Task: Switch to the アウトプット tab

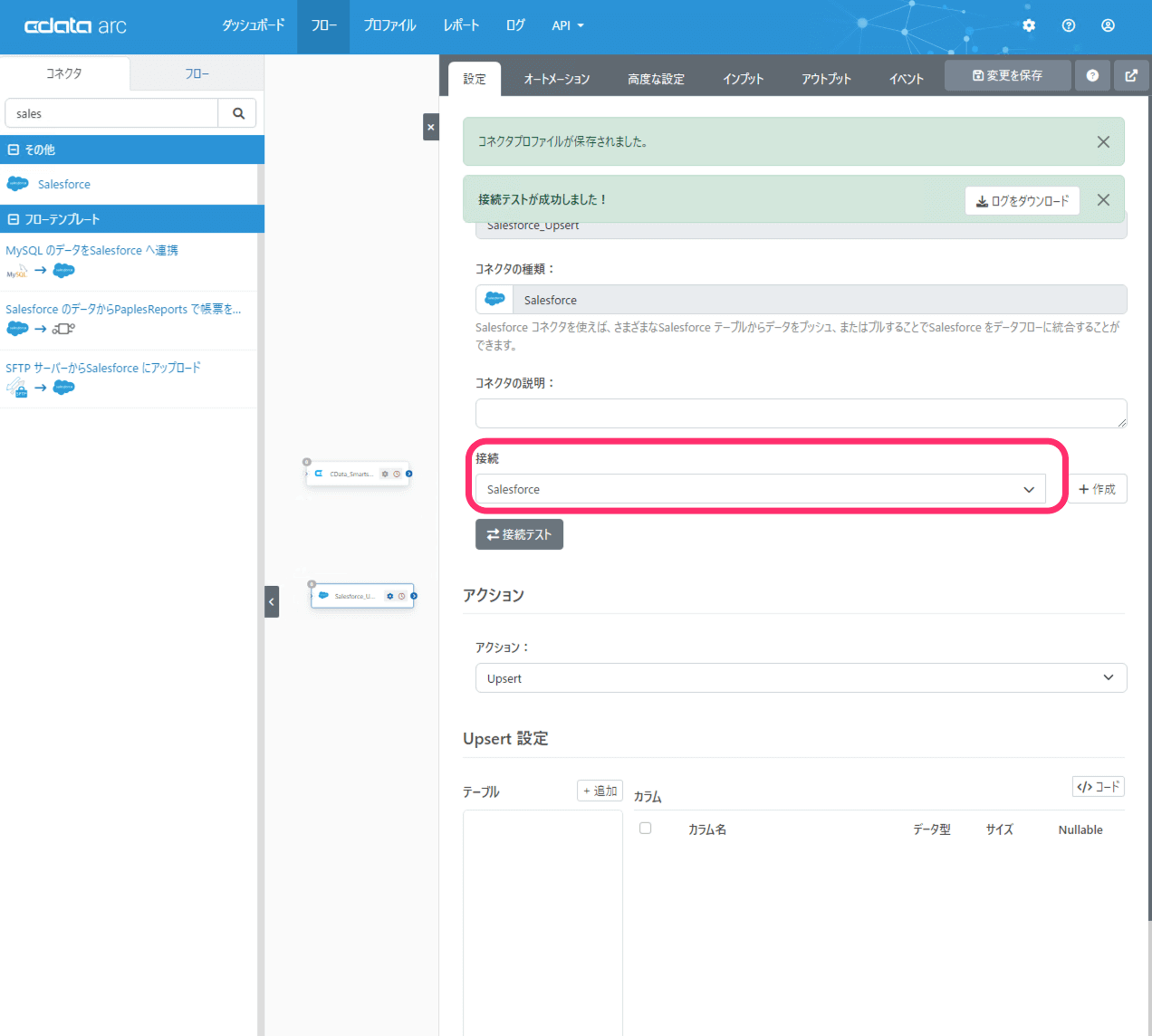Action: pos(827,79)
